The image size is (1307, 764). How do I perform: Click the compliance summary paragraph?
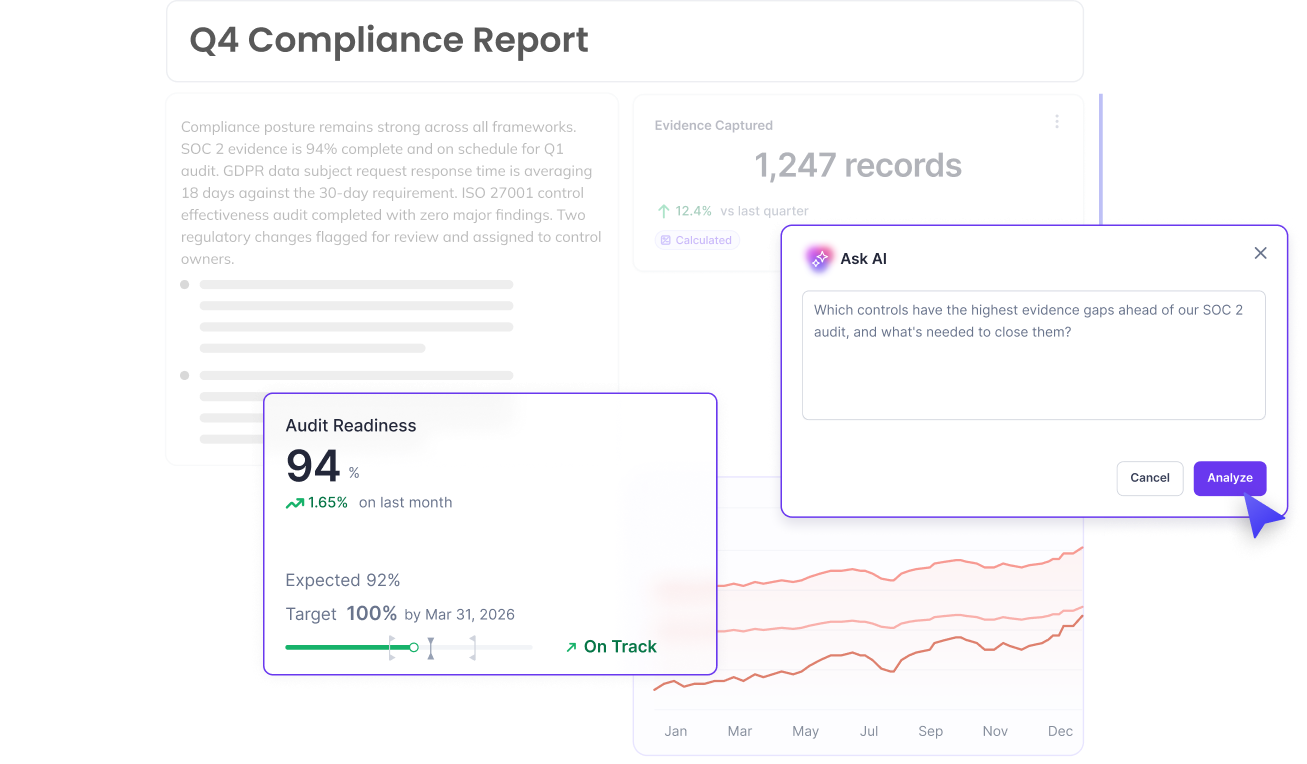tap(391, 193)
